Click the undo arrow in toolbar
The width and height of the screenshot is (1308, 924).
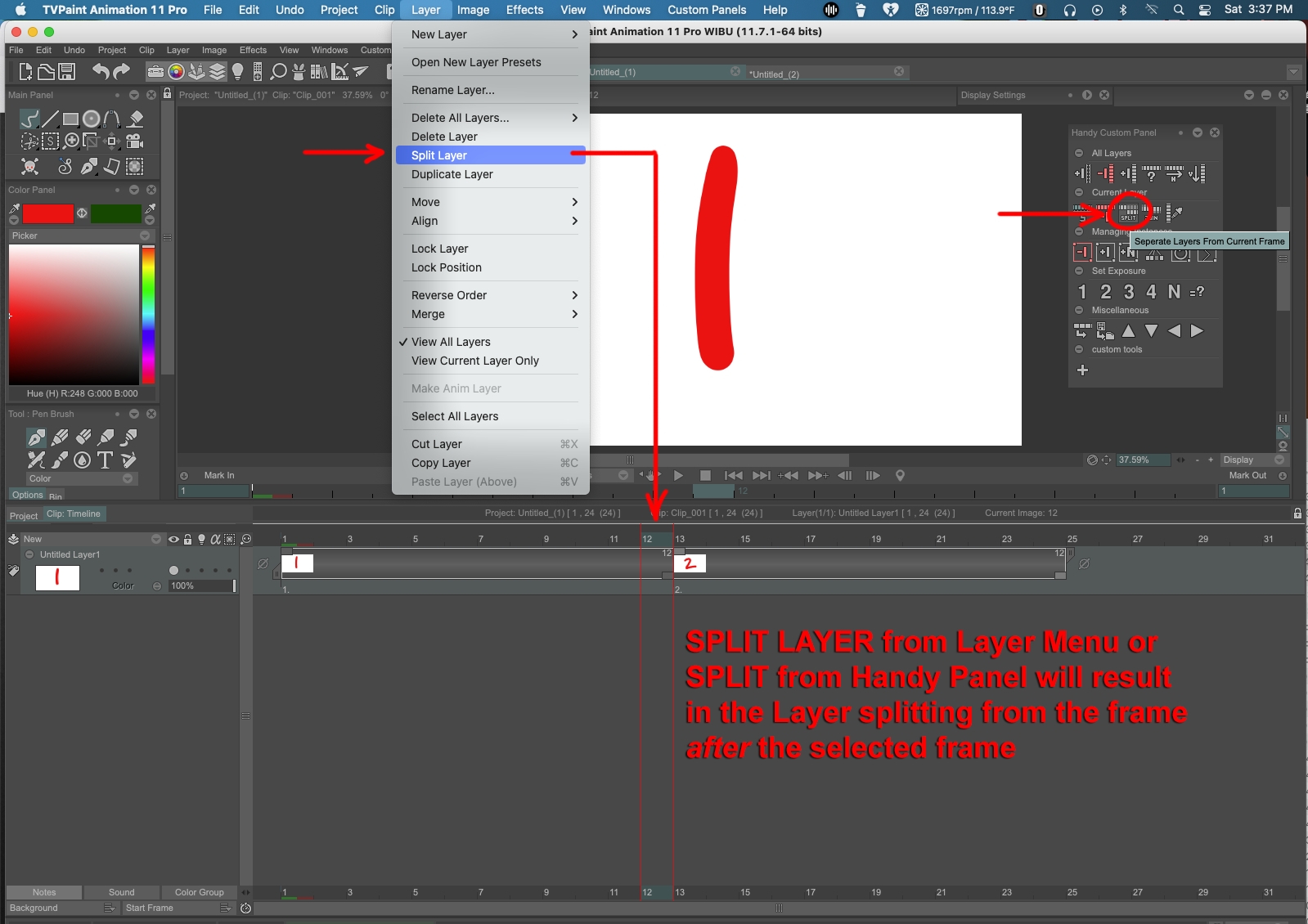click(101, 72)
